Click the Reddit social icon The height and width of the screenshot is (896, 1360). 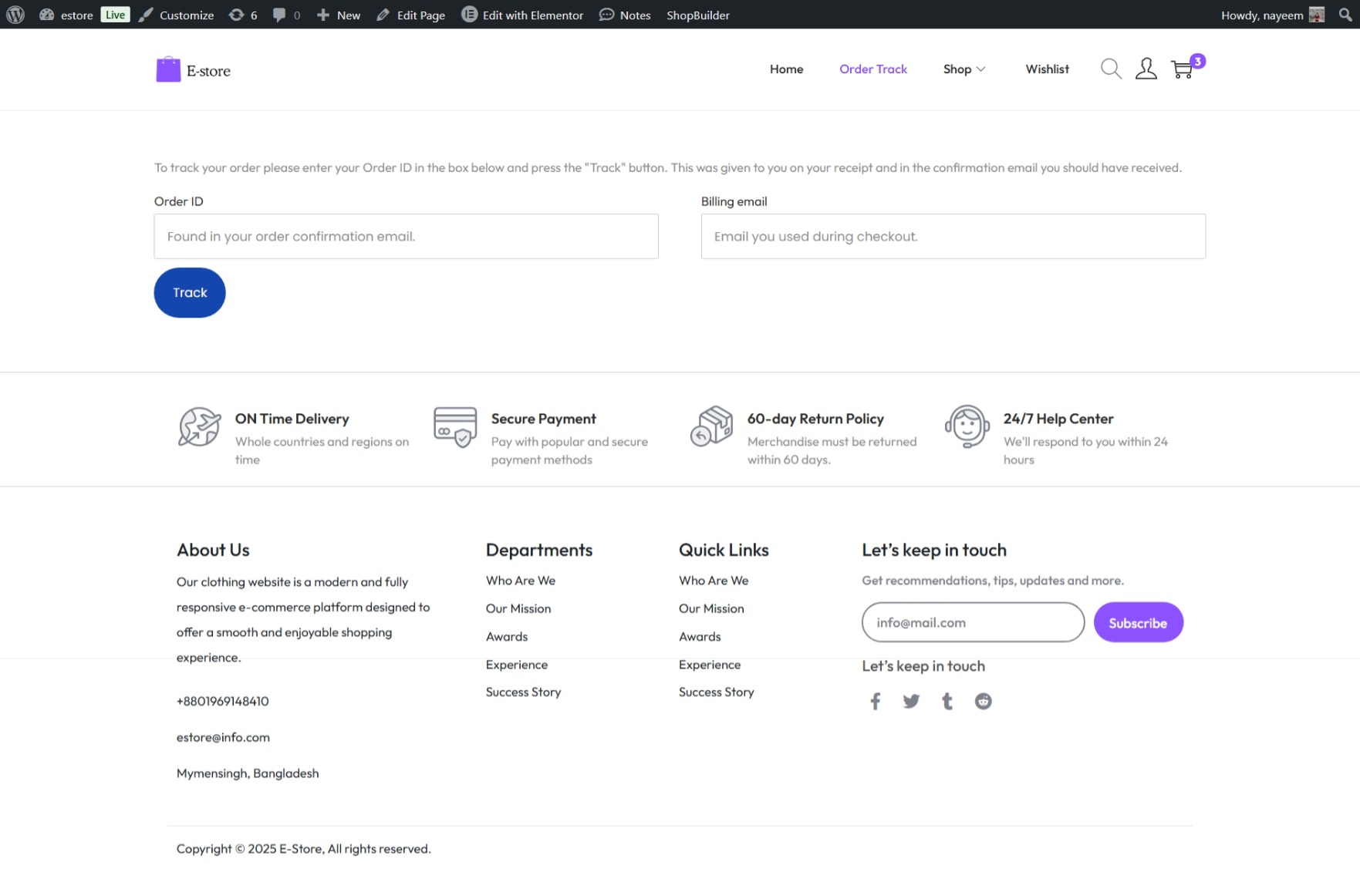[x=983, y=701]
